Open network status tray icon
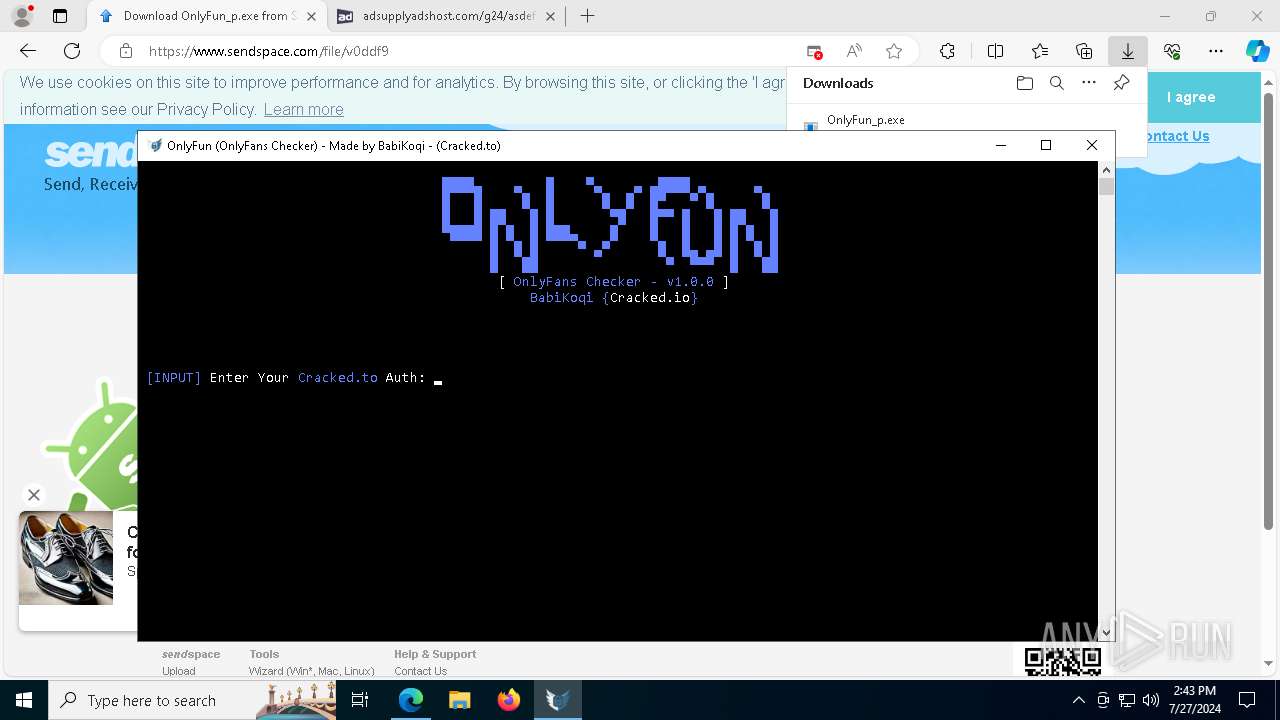The width and height of the screenshot is (1280, 720). coord(1127,700)
